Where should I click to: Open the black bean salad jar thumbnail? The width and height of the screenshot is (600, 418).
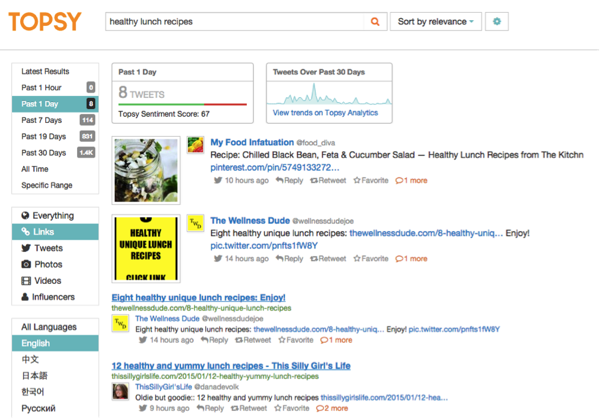coord(146,170)
